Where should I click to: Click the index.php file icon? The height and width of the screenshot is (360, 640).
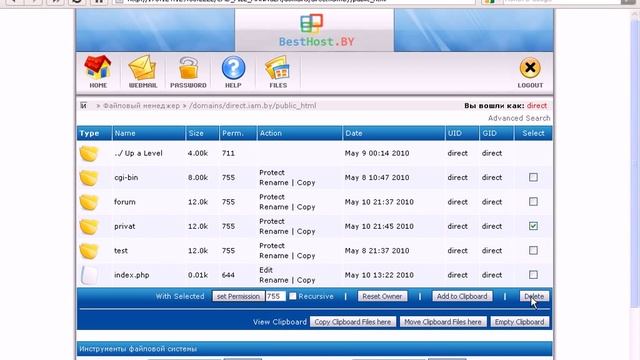89,275
